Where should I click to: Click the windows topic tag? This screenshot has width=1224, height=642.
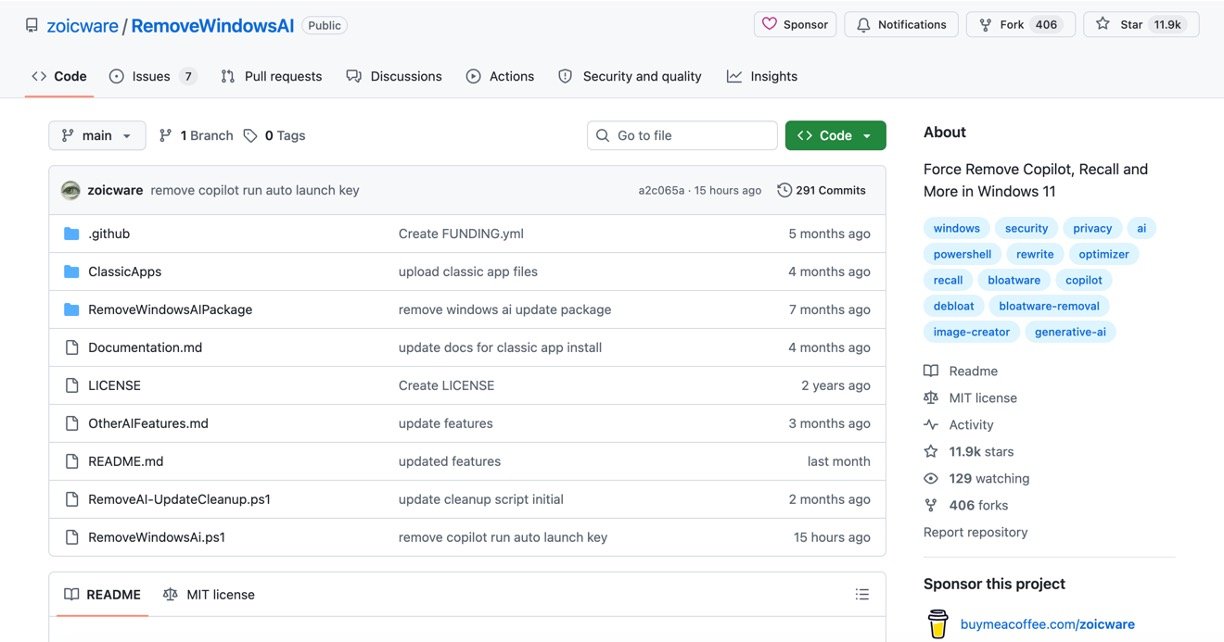click(957, 229)
